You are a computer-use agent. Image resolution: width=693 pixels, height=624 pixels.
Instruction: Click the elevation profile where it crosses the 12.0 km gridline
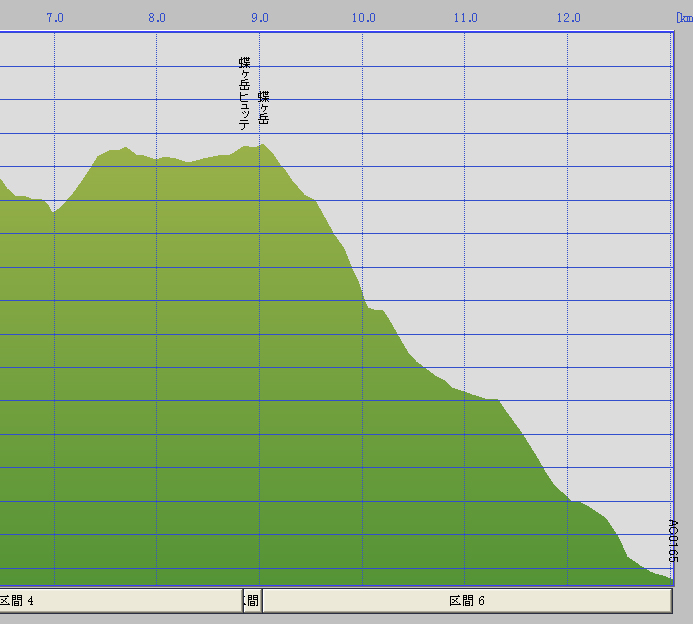point(568,499)
